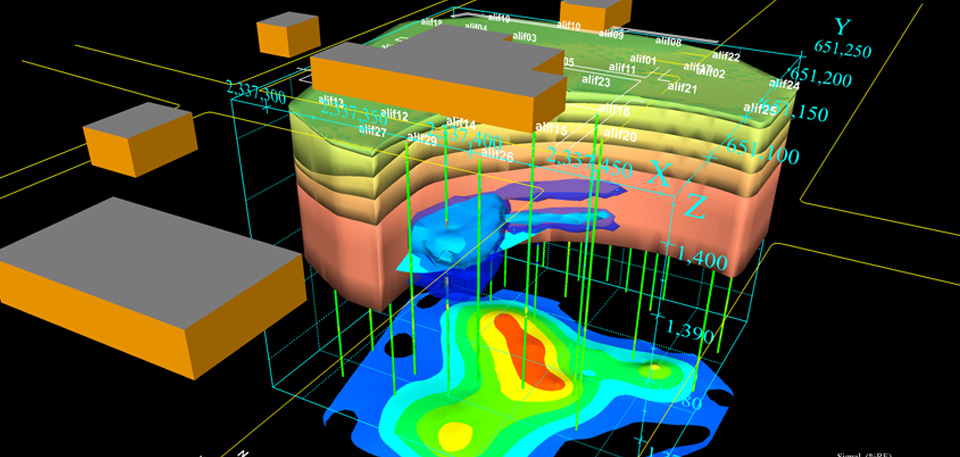Pick the red high-concentration contour zone
Screen dimensions: 960x457
(x=524, y=350)
